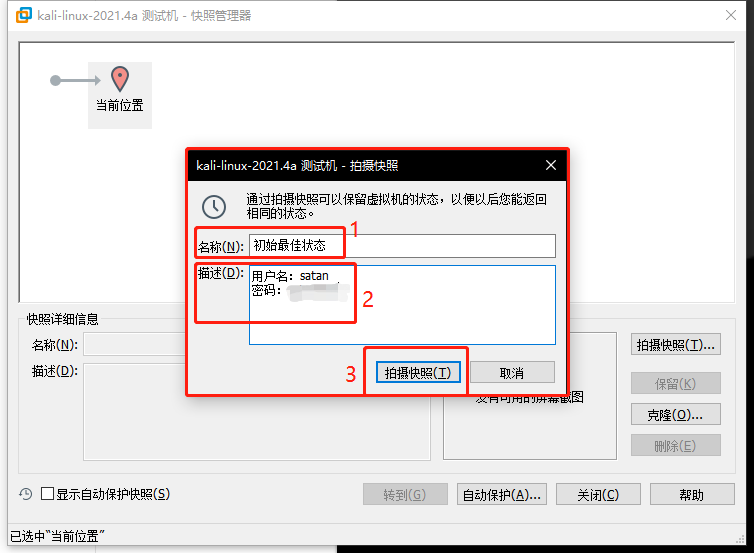The image size is (754, 553).
Task: Enable the 显示自动保护快照 checkbox
Action: (47, 494)
